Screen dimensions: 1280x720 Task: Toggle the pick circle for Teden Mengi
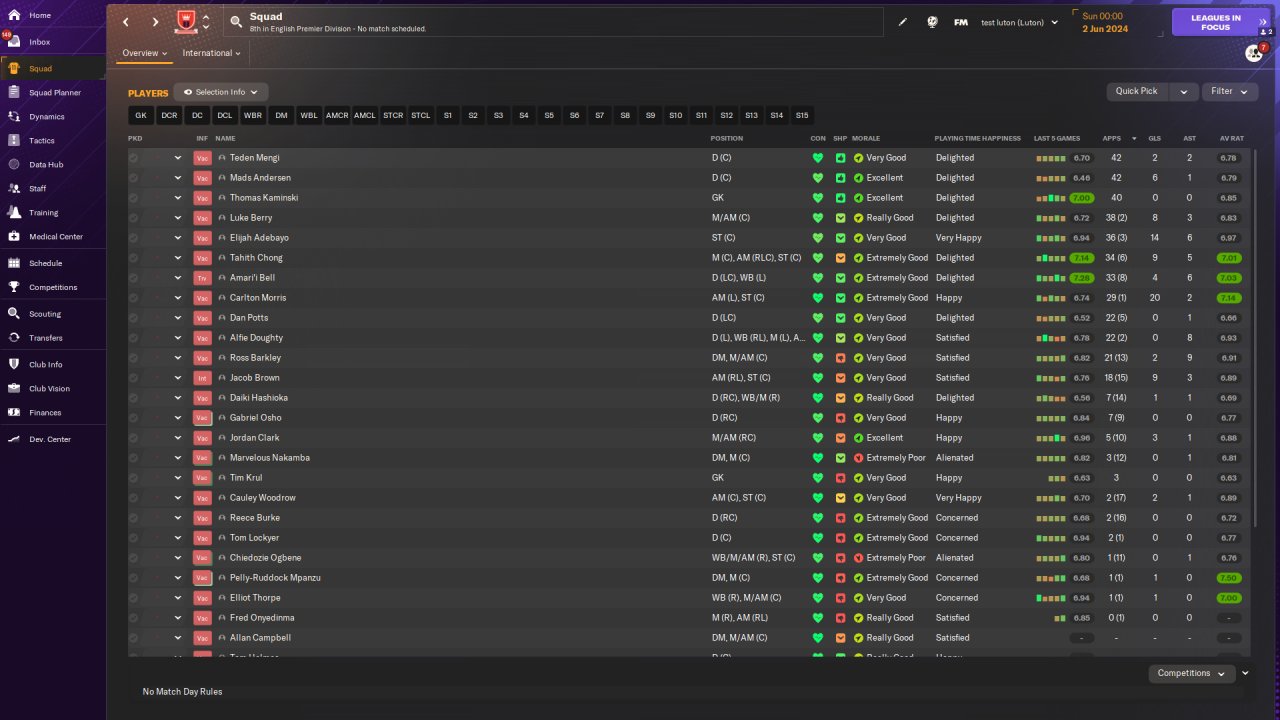coord(134,158)
